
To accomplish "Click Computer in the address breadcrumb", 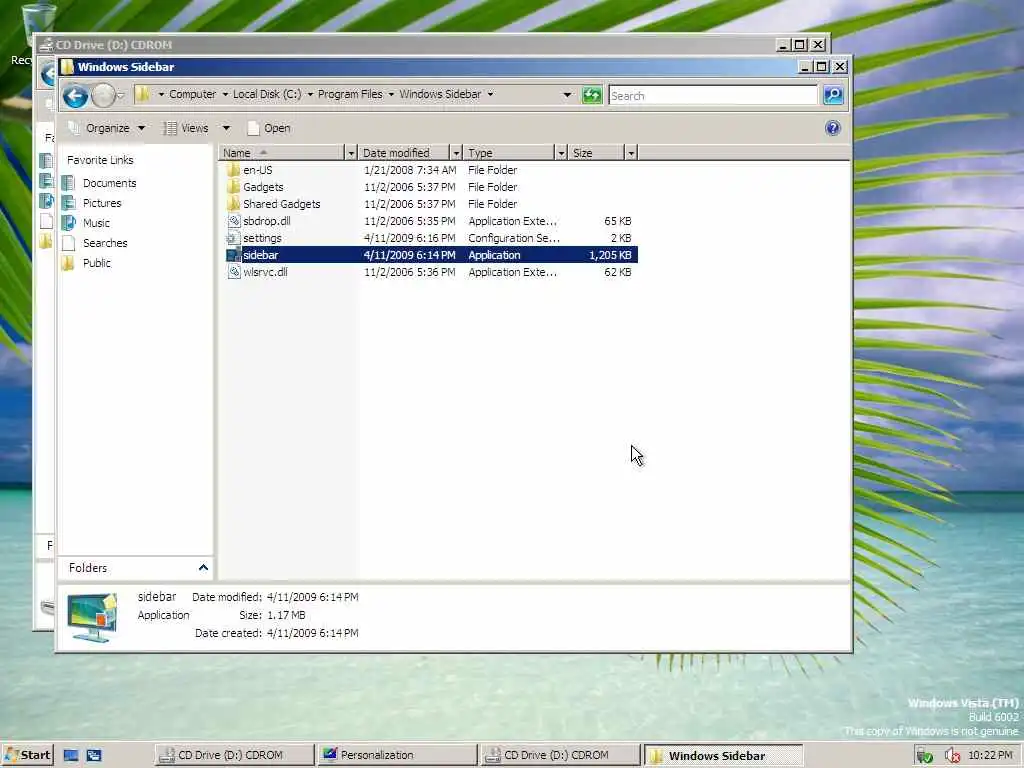I will [192, 95].
